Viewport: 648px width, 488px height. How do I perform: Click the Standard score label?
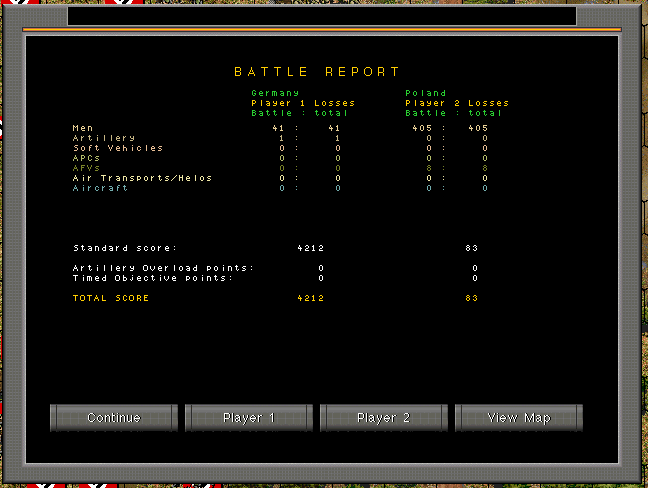click(x=125, y=247)
